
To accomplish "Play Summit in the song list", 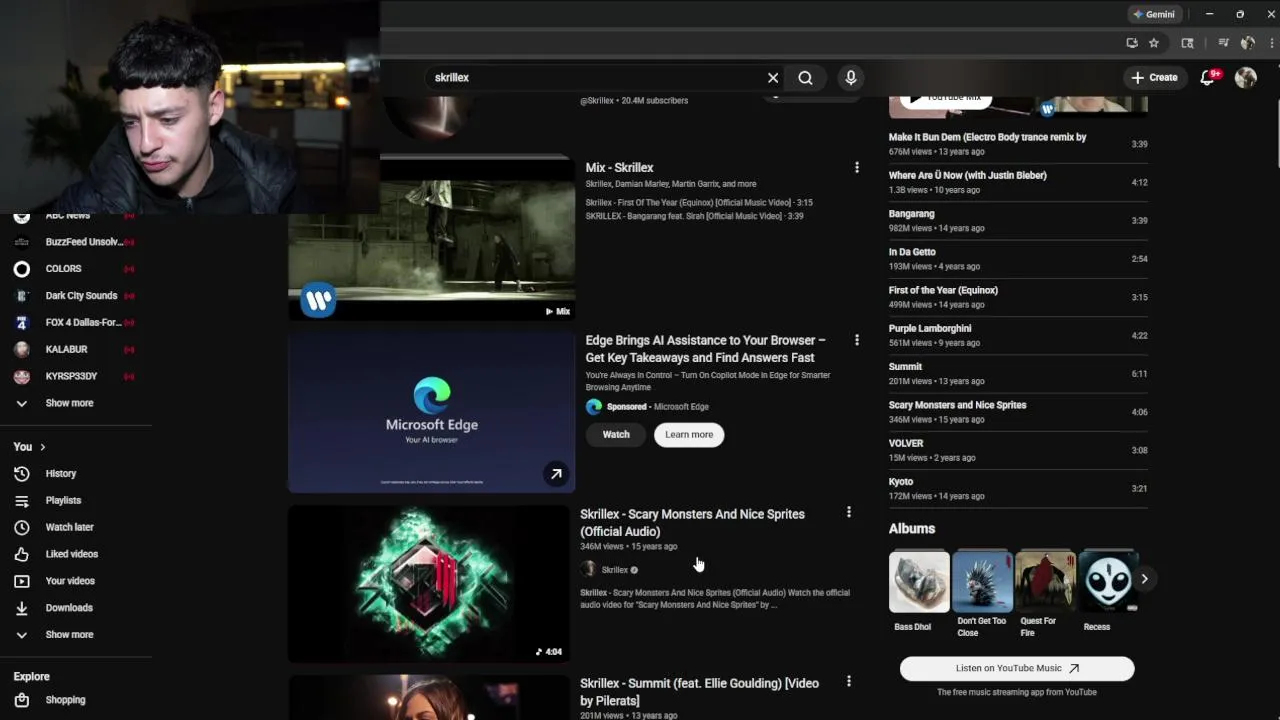I will coord(1018,373).
